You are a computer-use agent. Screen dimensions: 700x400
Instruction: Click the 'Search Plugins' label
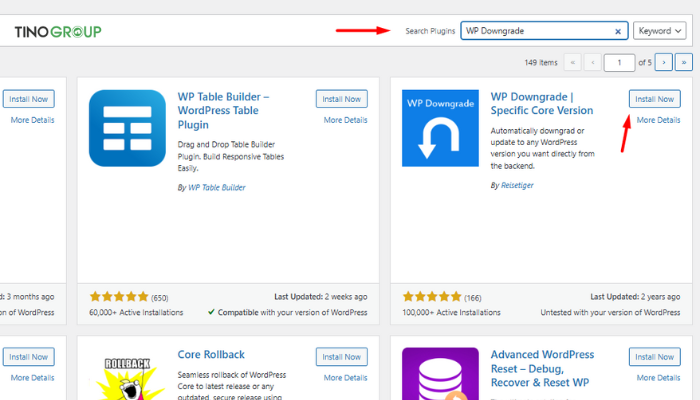[x=430, y=31]
